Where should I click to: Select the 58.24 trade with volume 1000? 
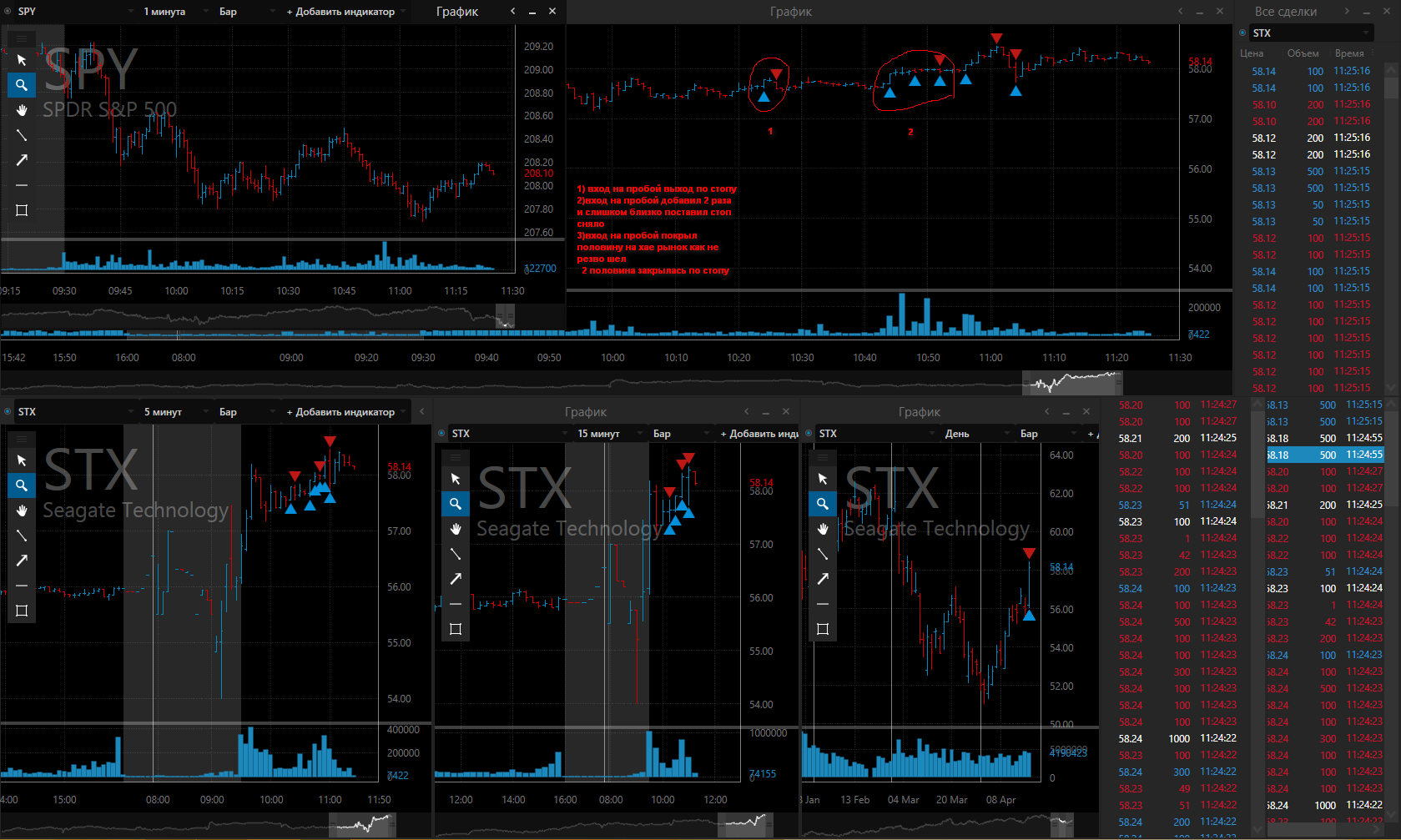pyautogui.click(x=1178, y=738)
